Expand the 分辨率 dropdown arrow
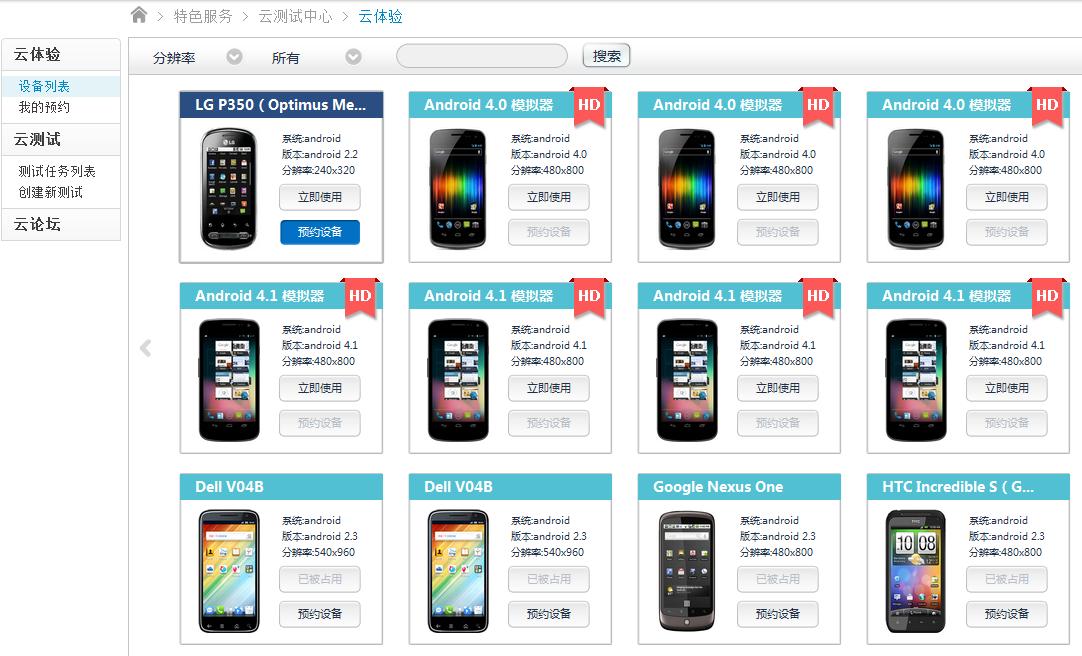Screen dimensions: 1082x656 click(x=235, y=57)
